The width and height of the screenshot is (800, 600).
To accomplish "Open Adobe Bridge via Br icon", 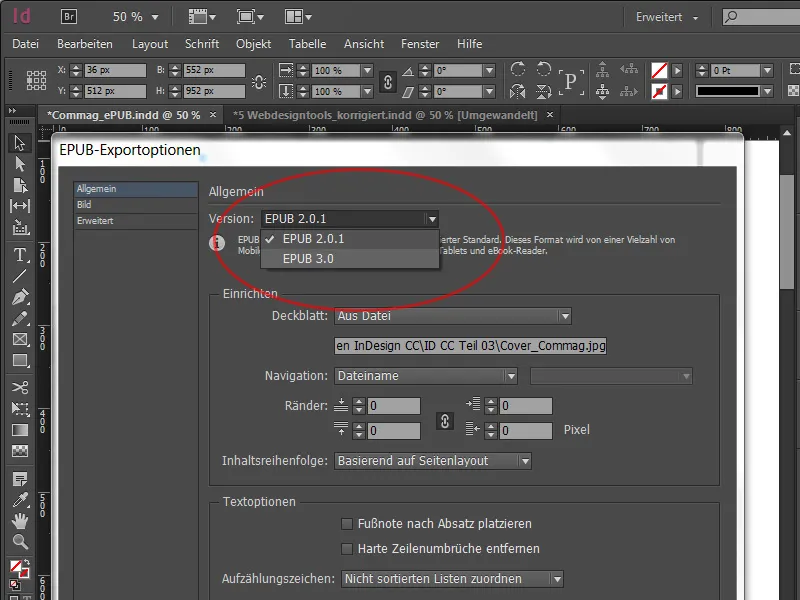I will pos(69,17).
